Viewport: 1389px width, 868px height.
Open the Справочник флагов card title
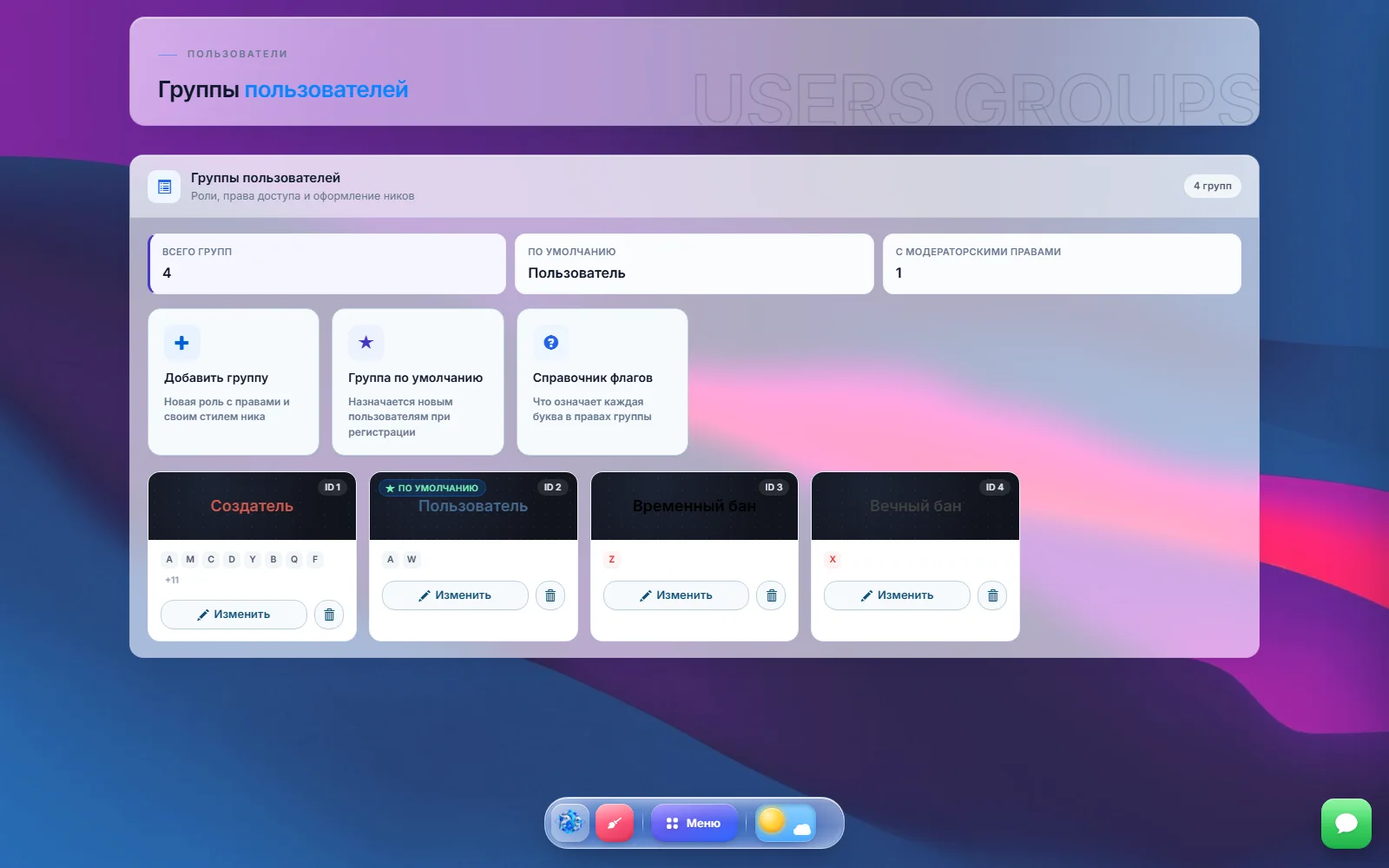(x=593, y=378)
